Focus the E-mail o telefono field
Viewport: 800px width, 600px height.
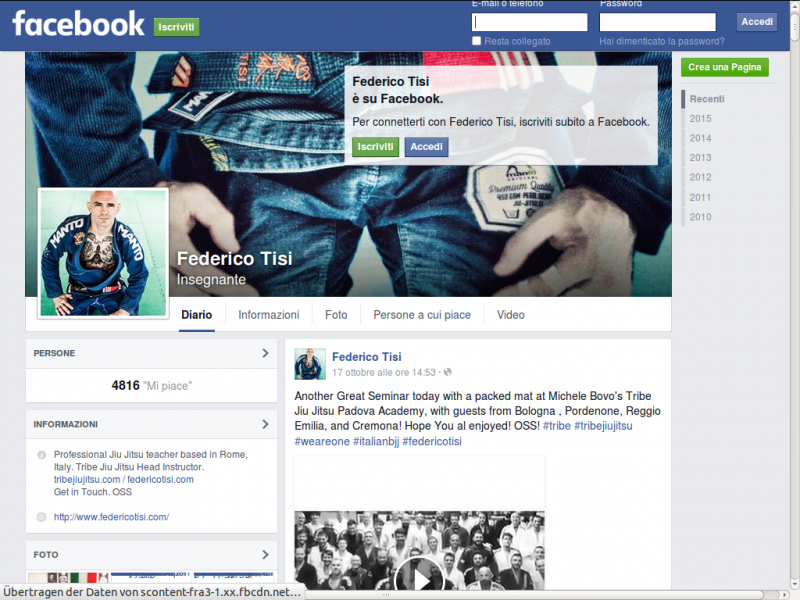tap(529, 22)
